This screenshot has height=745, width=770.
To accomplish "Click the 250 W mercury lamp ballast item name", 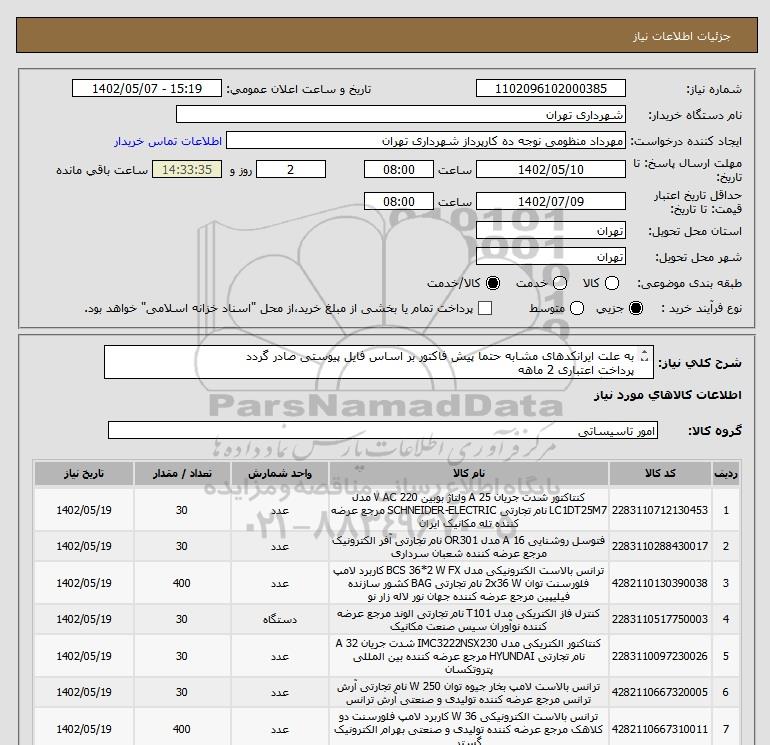I will [x=469, y=692].
